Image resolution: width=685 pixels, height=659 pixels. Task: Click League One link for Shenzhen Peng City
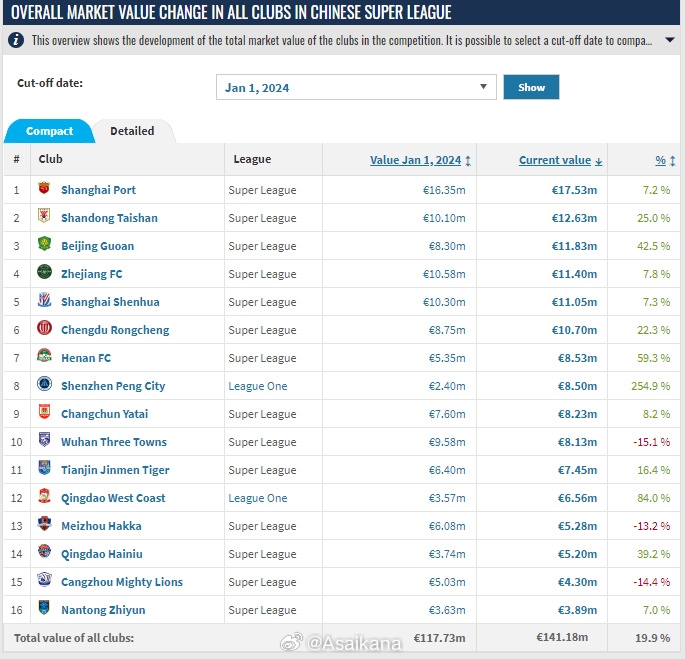click(258, 386)
